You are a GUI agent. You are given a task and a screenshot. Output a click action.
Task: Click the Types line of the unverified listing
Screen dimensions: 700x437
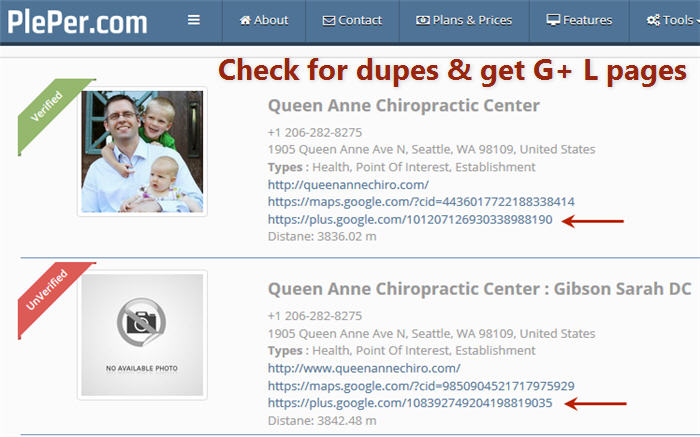(x=401, y=351)
